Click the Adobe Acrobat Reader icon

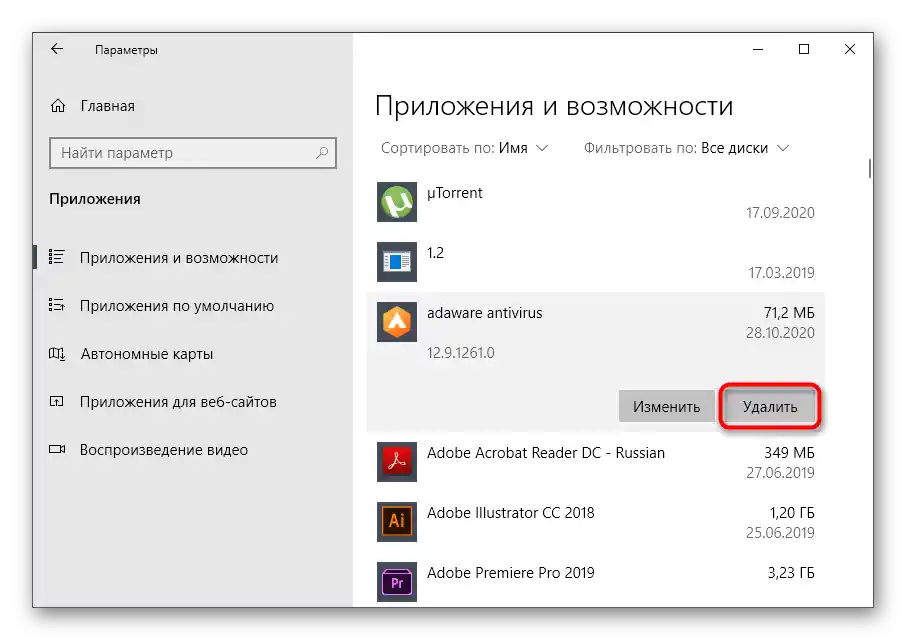tap(397, 462)
